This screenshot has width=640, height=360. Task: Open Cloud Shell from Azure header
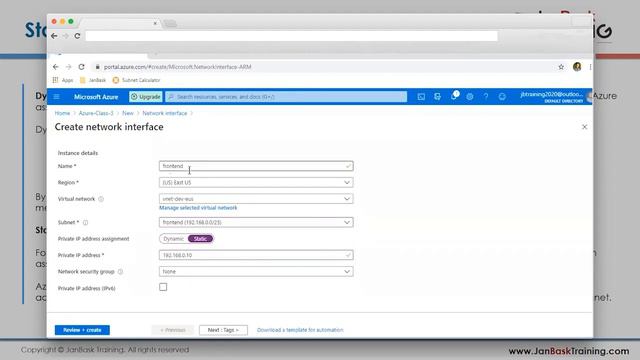(x=421, y=97)
